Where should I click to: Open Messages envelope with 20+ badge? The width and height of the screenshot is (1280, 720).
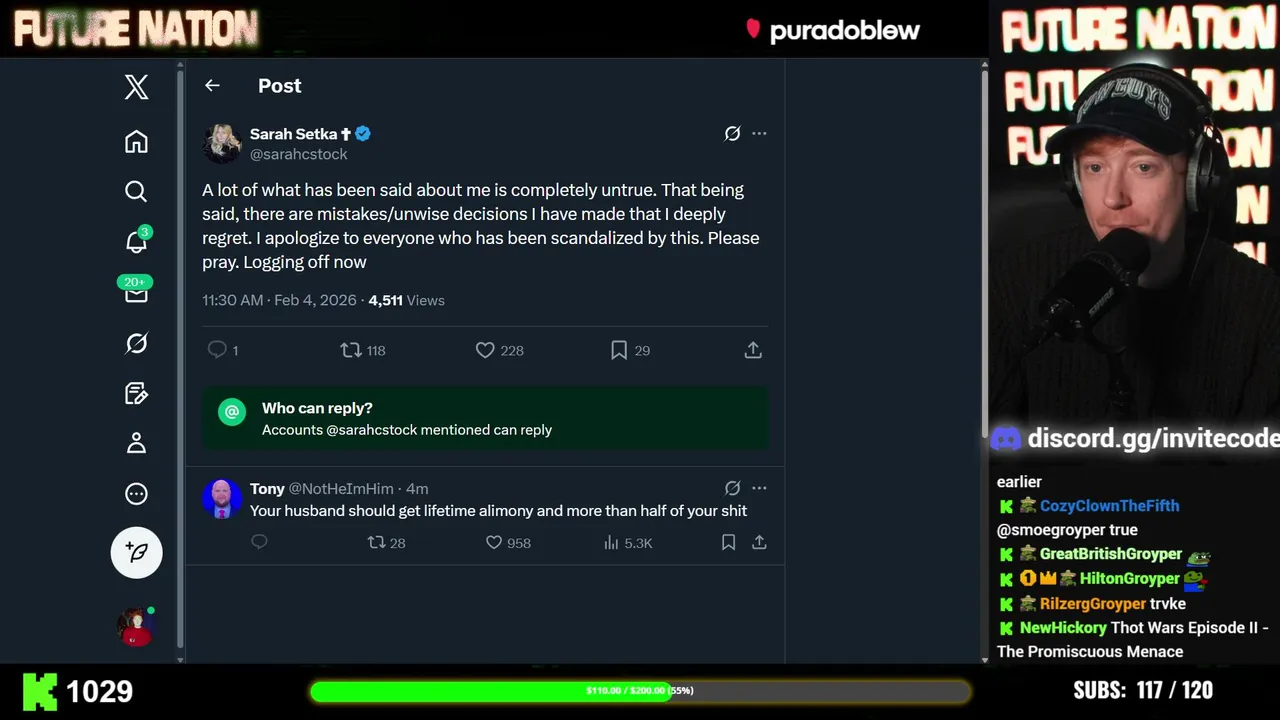click(136, 293)
